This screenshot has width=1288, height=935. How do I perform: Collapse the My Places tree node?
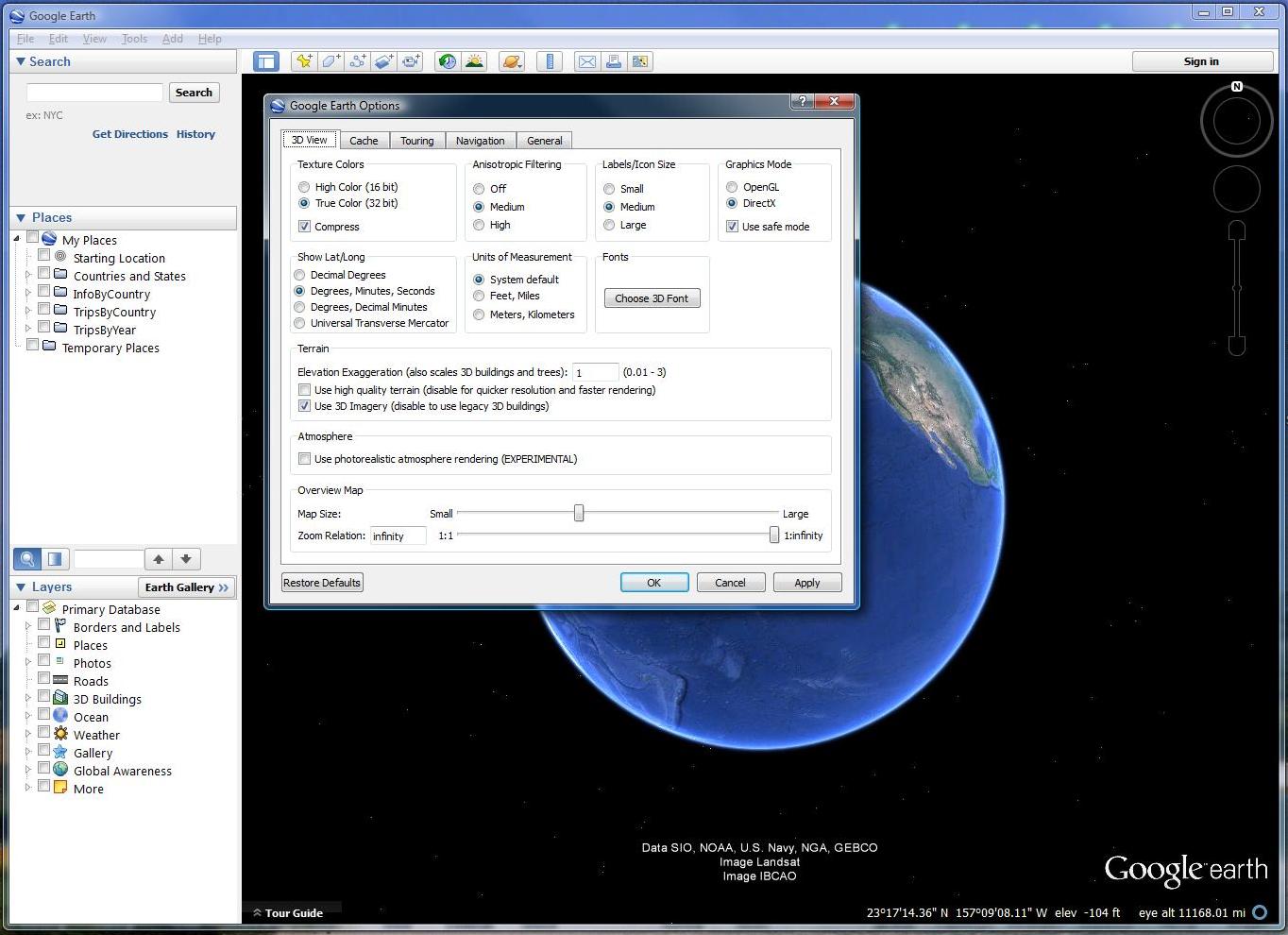17,238
